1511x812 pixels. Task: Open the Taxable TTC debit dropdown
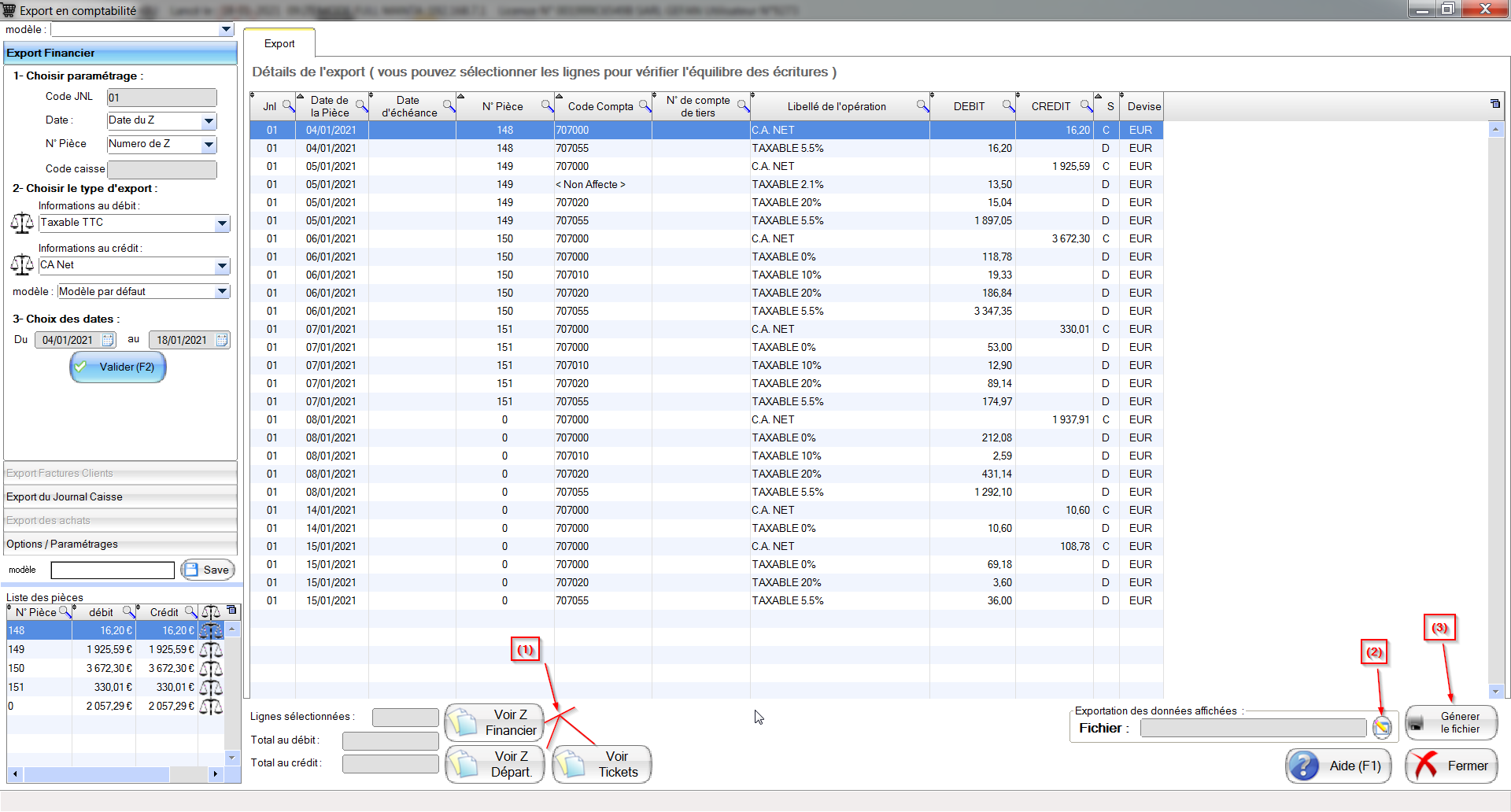point(222,223)
